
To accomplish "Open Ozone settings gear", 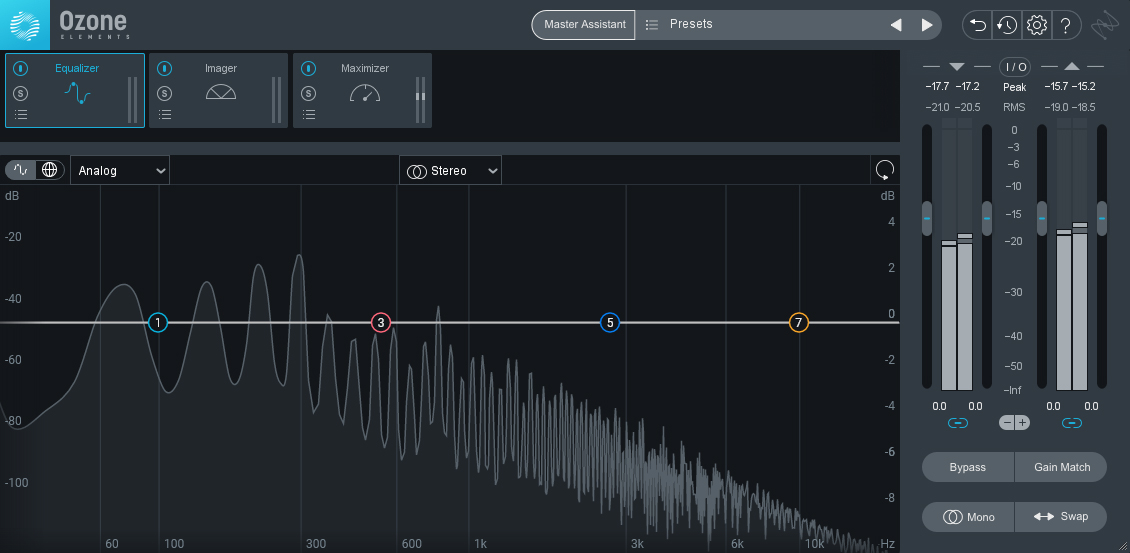I will click(x=1037, y=25).
